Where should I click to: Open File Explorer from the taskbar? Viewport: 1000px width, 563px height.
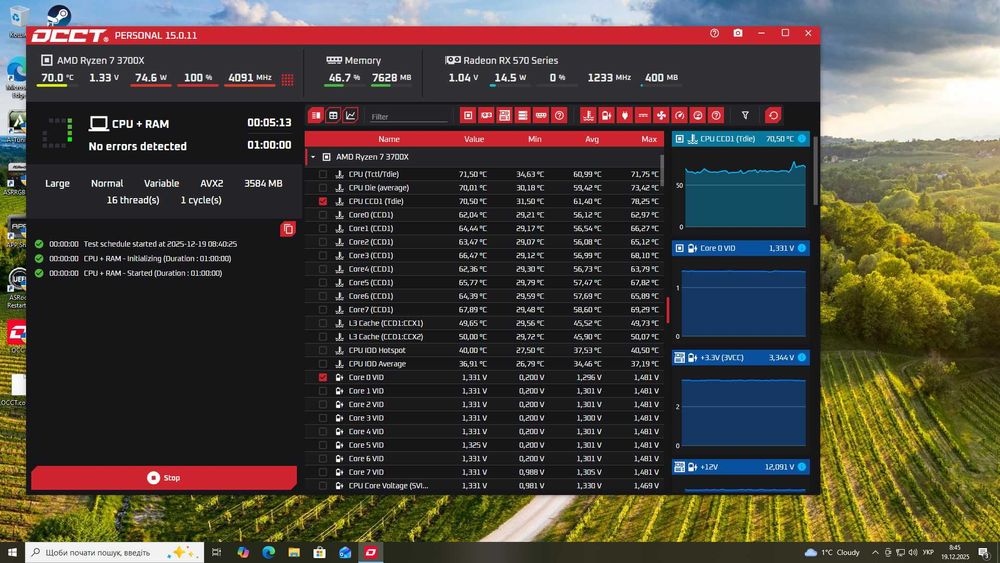[x=294, y=552]
